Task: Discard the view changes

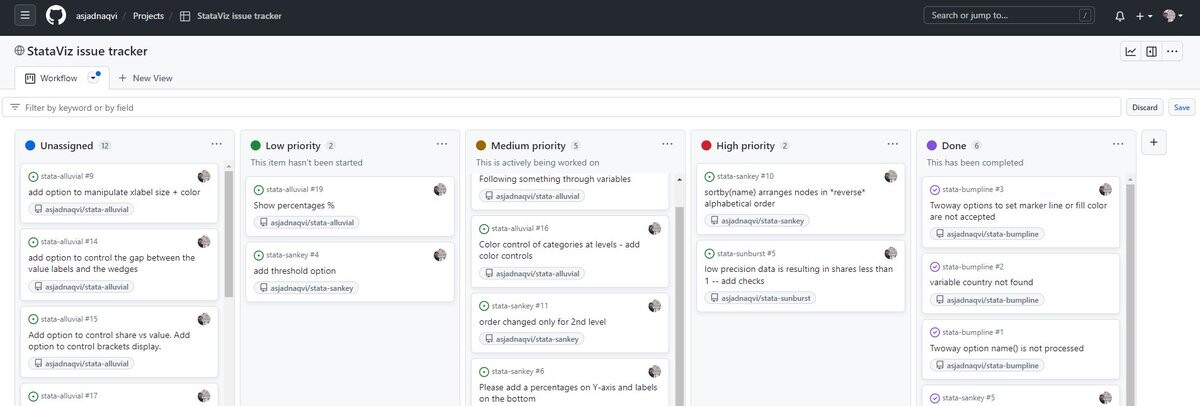Action: tap(1144, 107)
